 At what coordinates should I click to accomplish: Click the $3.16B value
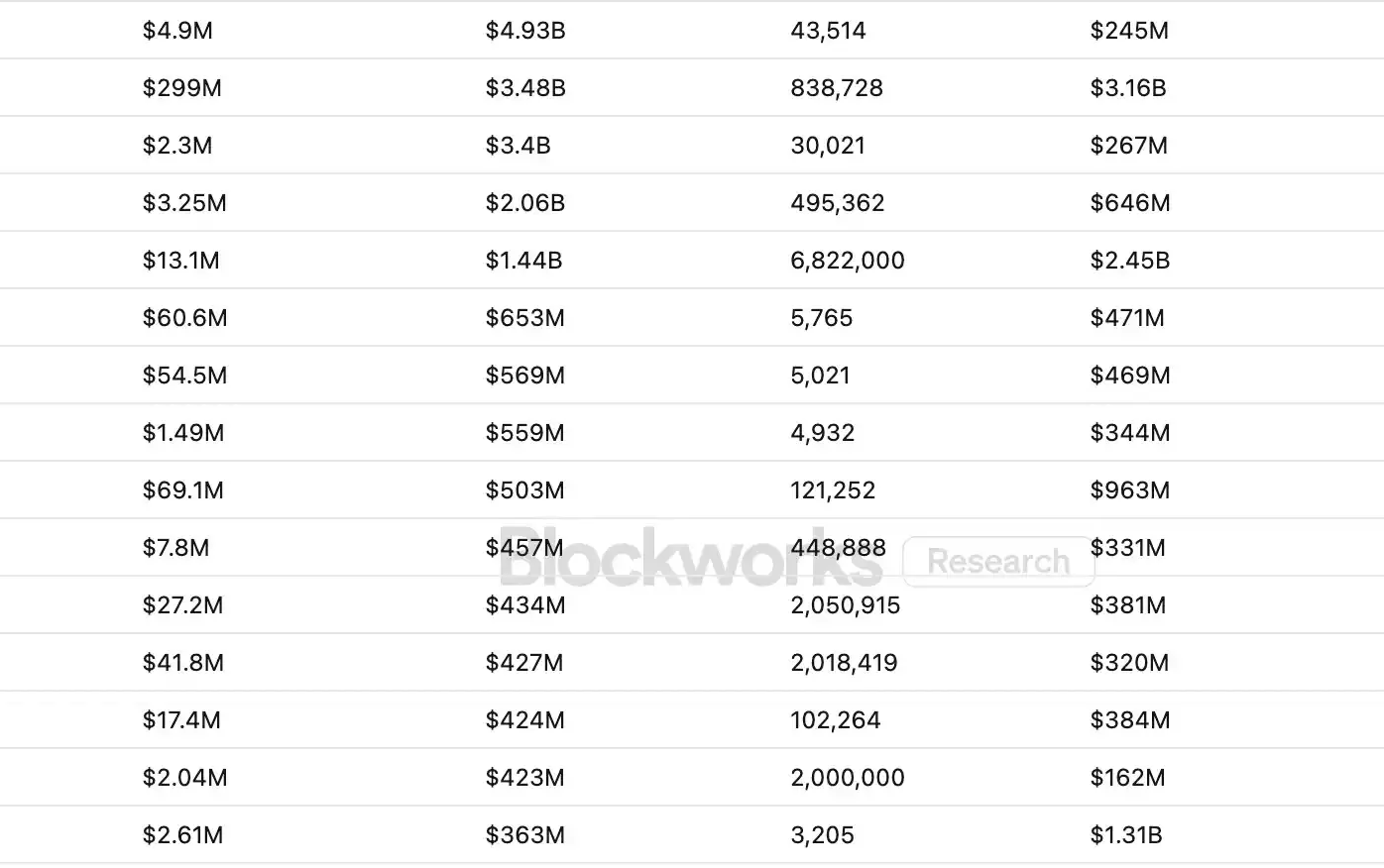1128,88
